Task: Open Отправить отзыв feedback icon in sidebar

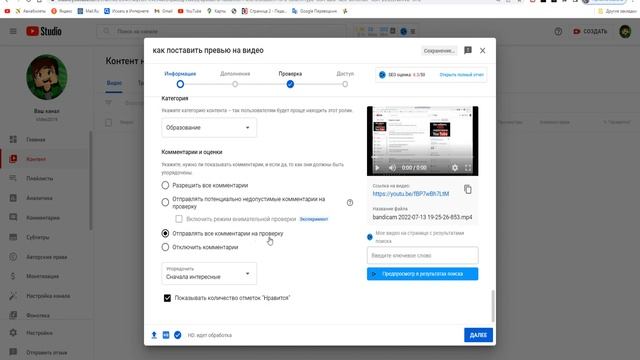Action: coord(13,352)
